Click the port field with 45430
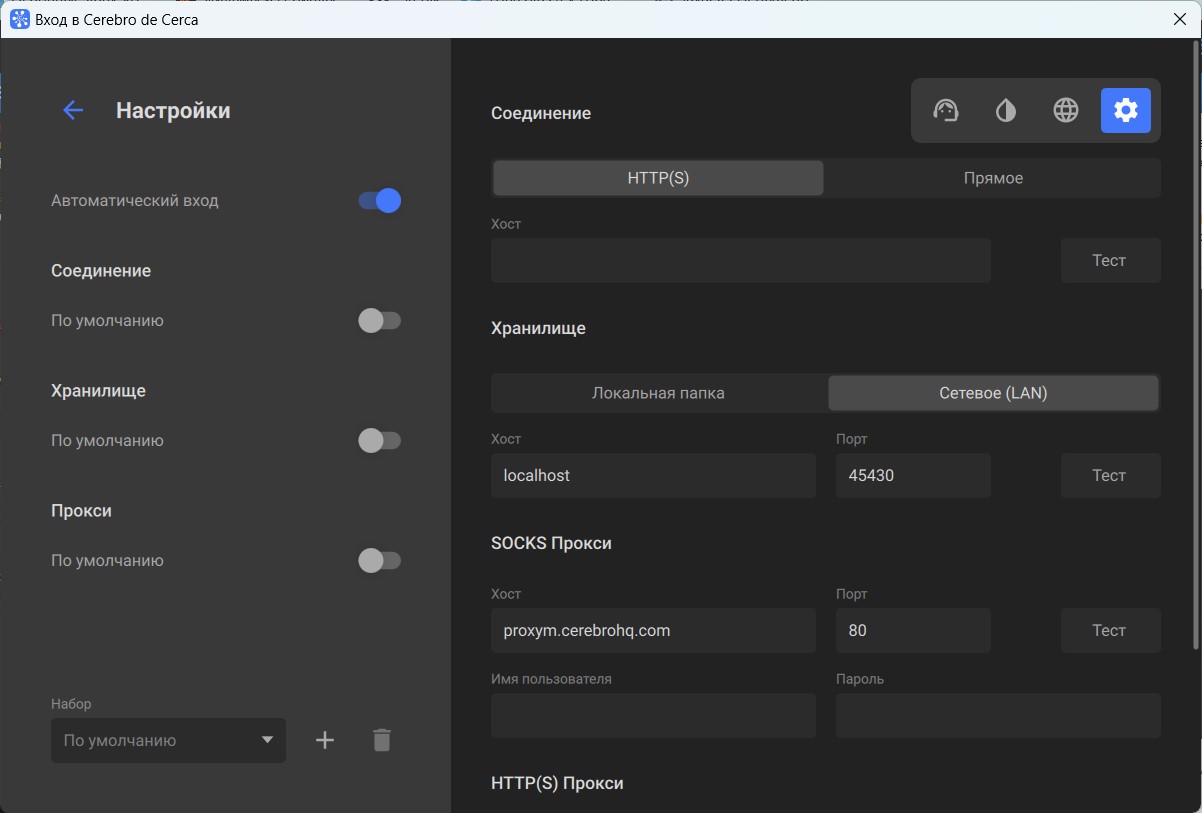Screen dimensions: 1202x813 (913, 475)
